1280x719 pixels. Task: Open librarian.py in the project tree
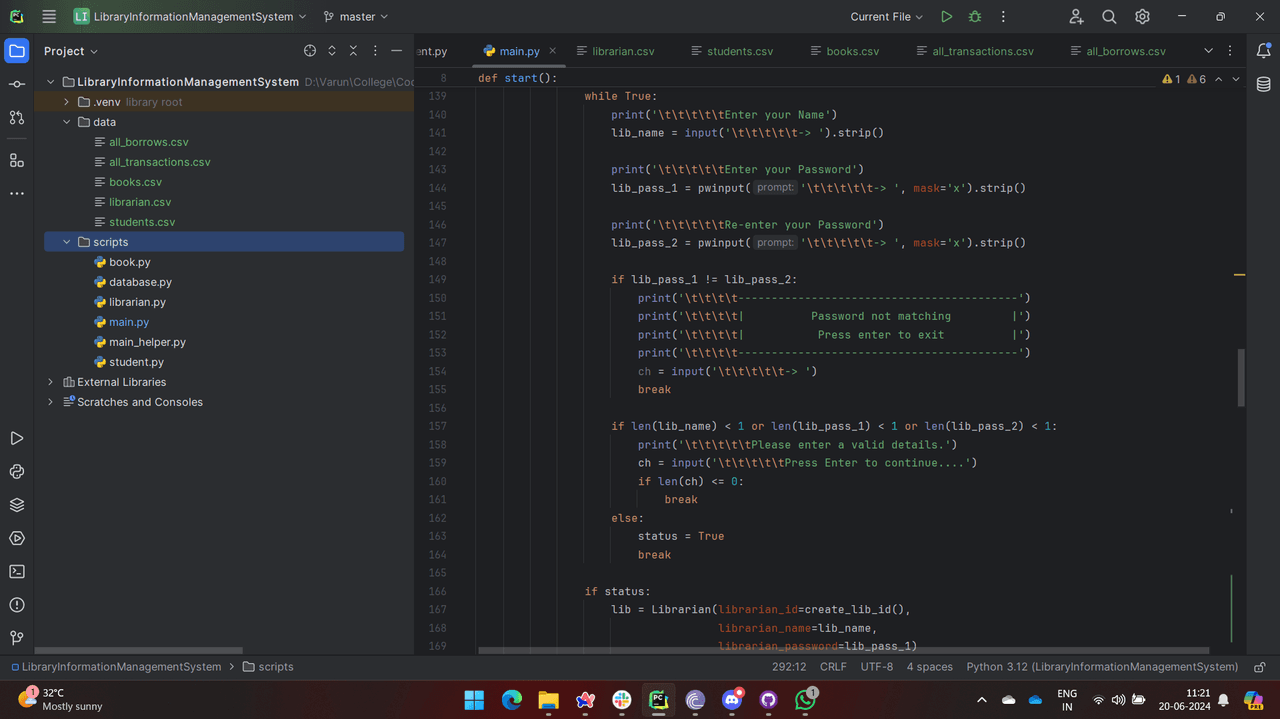coord(138,302)
